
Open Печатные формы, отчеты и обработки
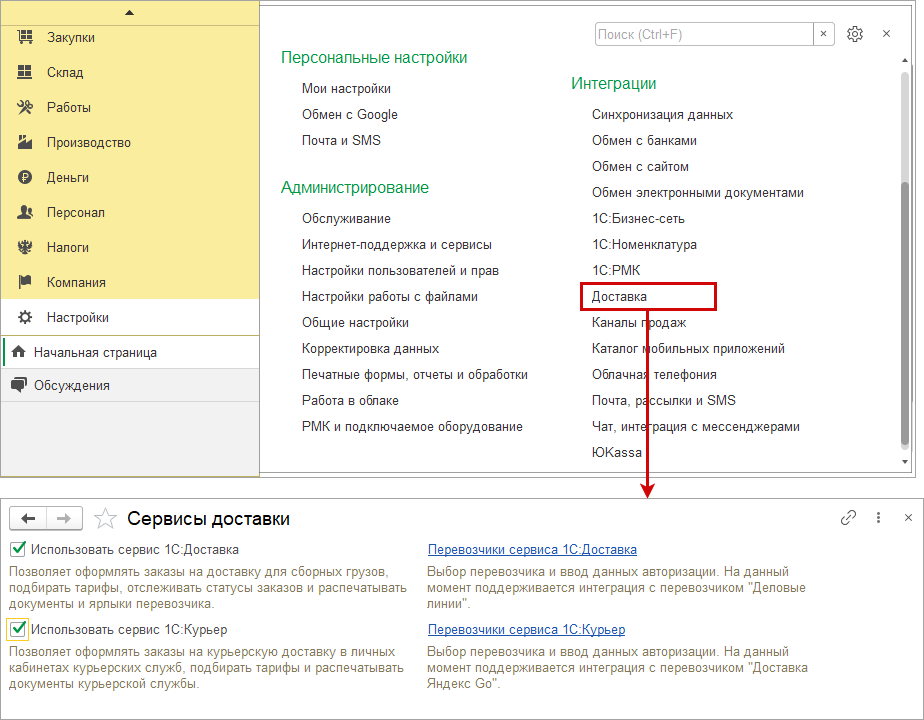pos(415,375)
